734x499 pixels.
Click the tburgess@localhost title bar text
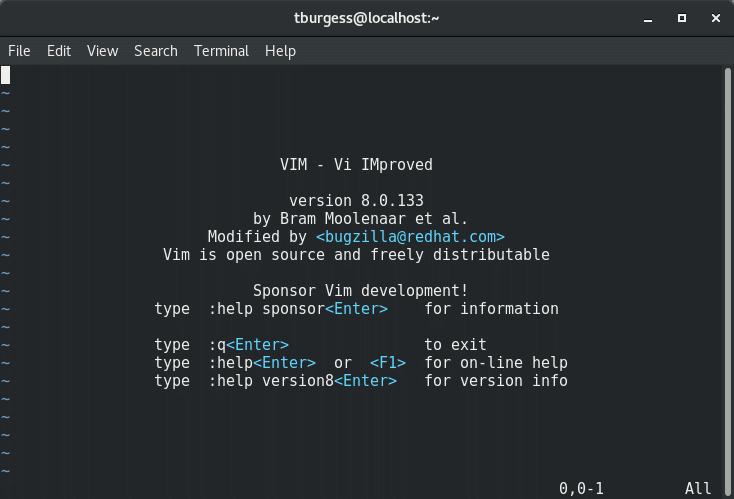pyautogui.click(x=366, y=17)
